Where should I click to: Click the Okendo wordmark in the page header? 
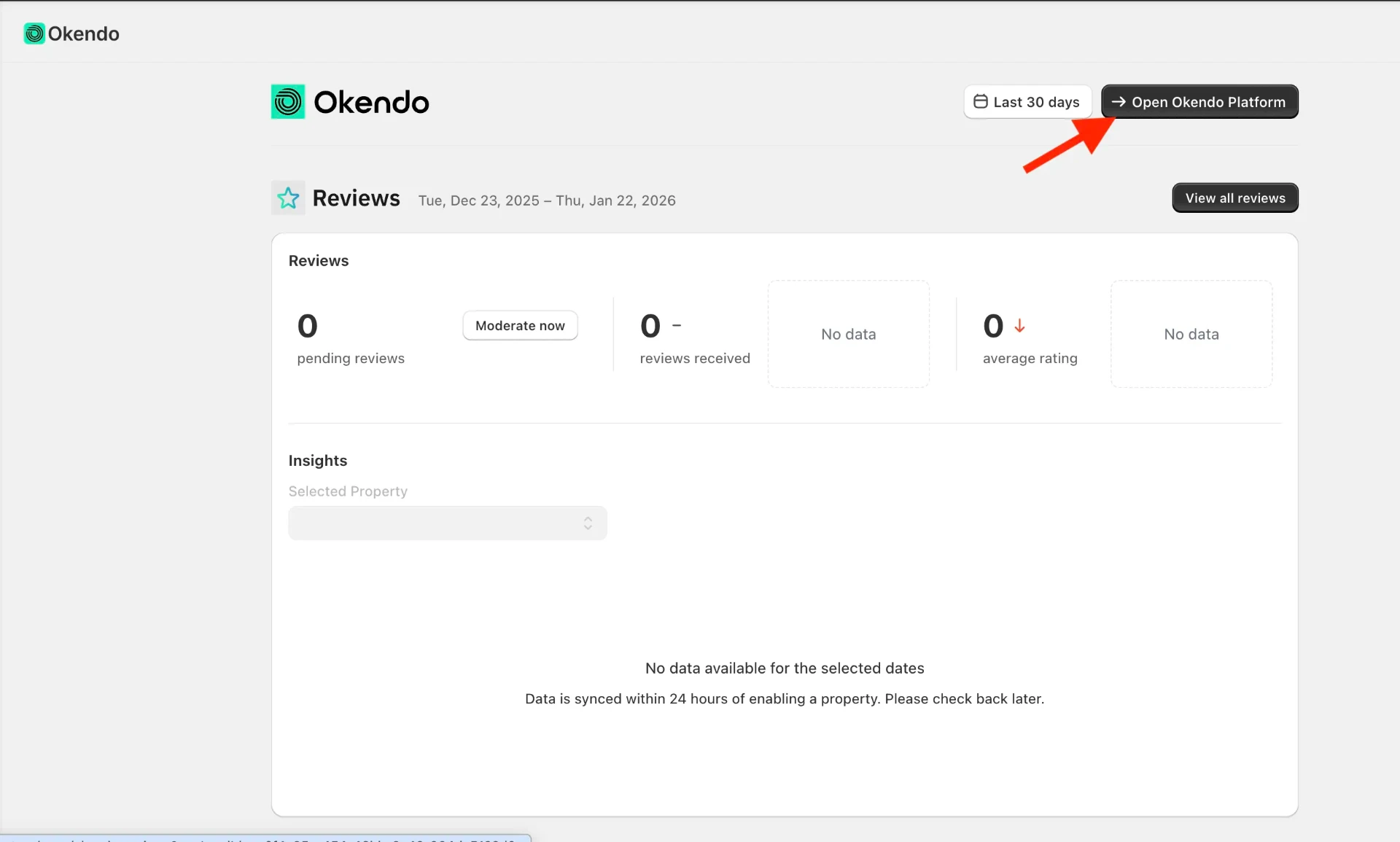click(372, 103)
